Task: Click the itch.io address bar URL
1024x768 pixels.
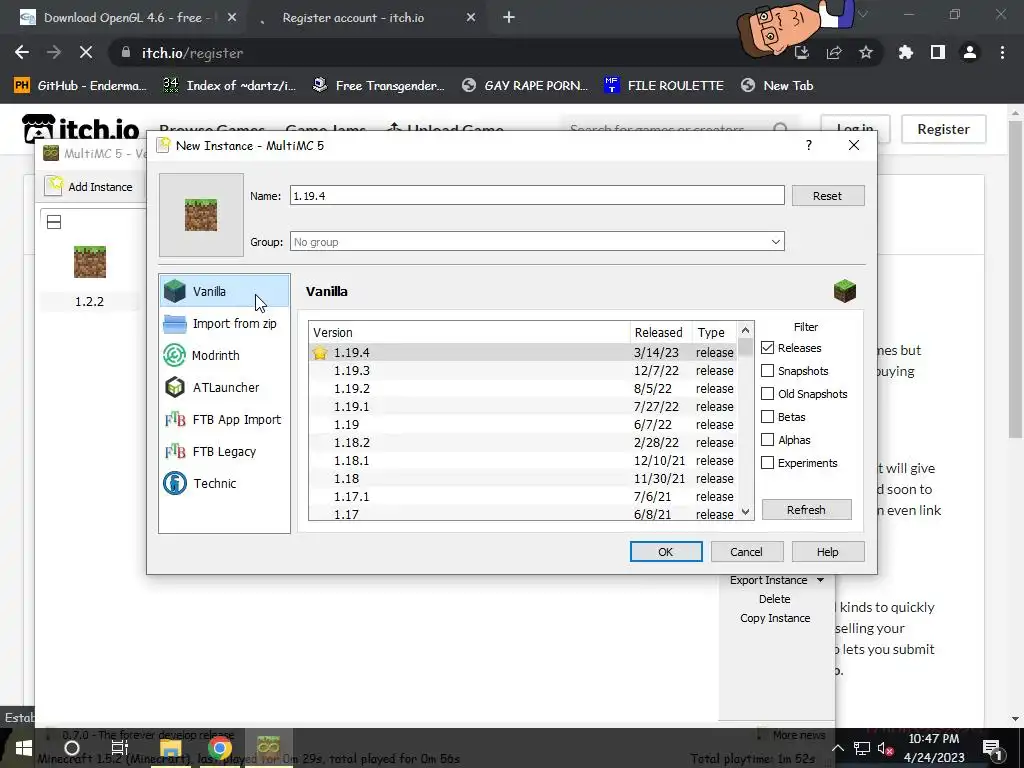Action: pyautogui.click(x=192, y=53)
